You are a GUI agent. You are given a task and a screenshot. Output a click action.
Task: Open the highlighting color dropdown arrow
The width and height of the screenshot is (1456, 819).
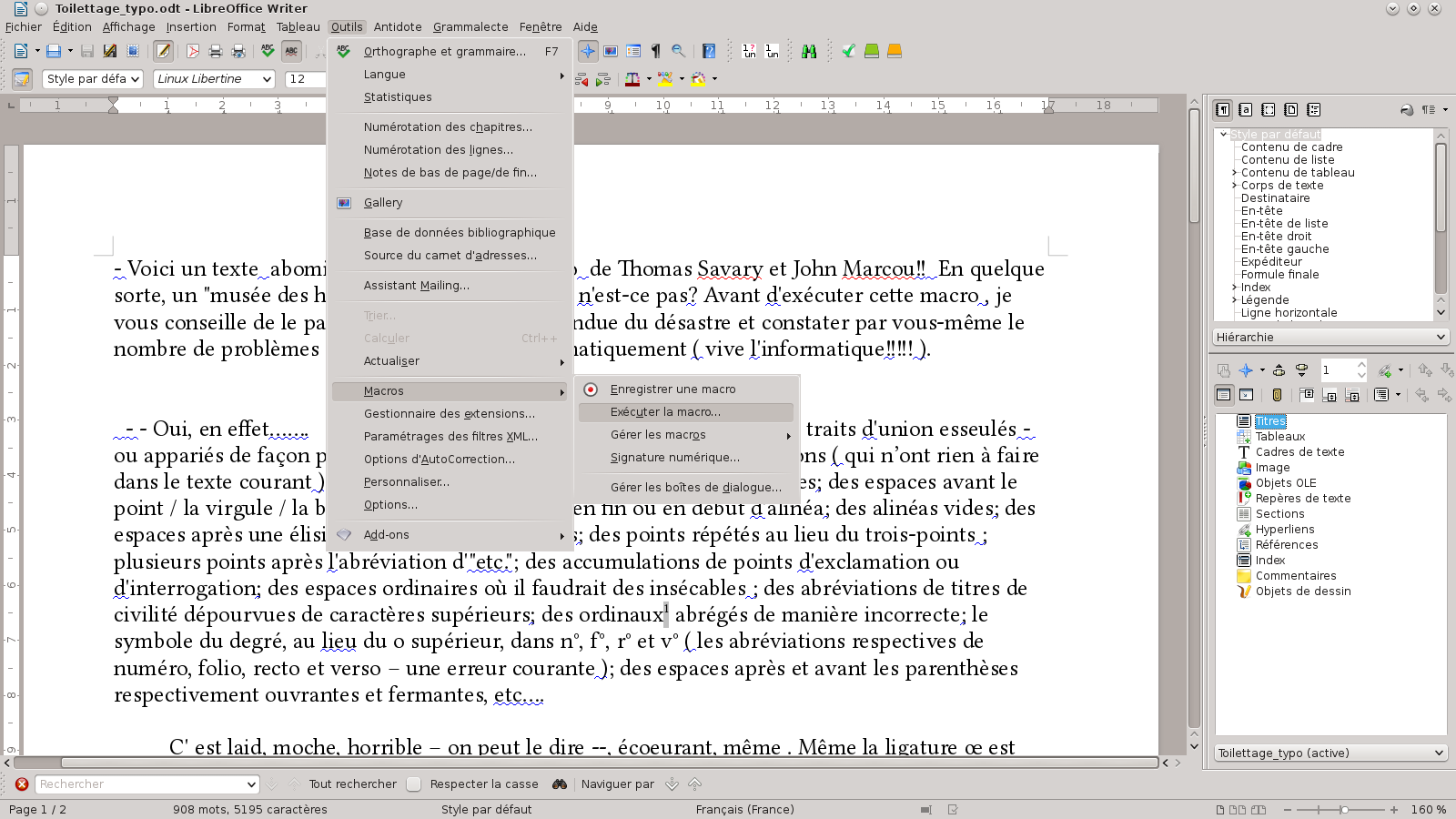(x=682, y=79)
